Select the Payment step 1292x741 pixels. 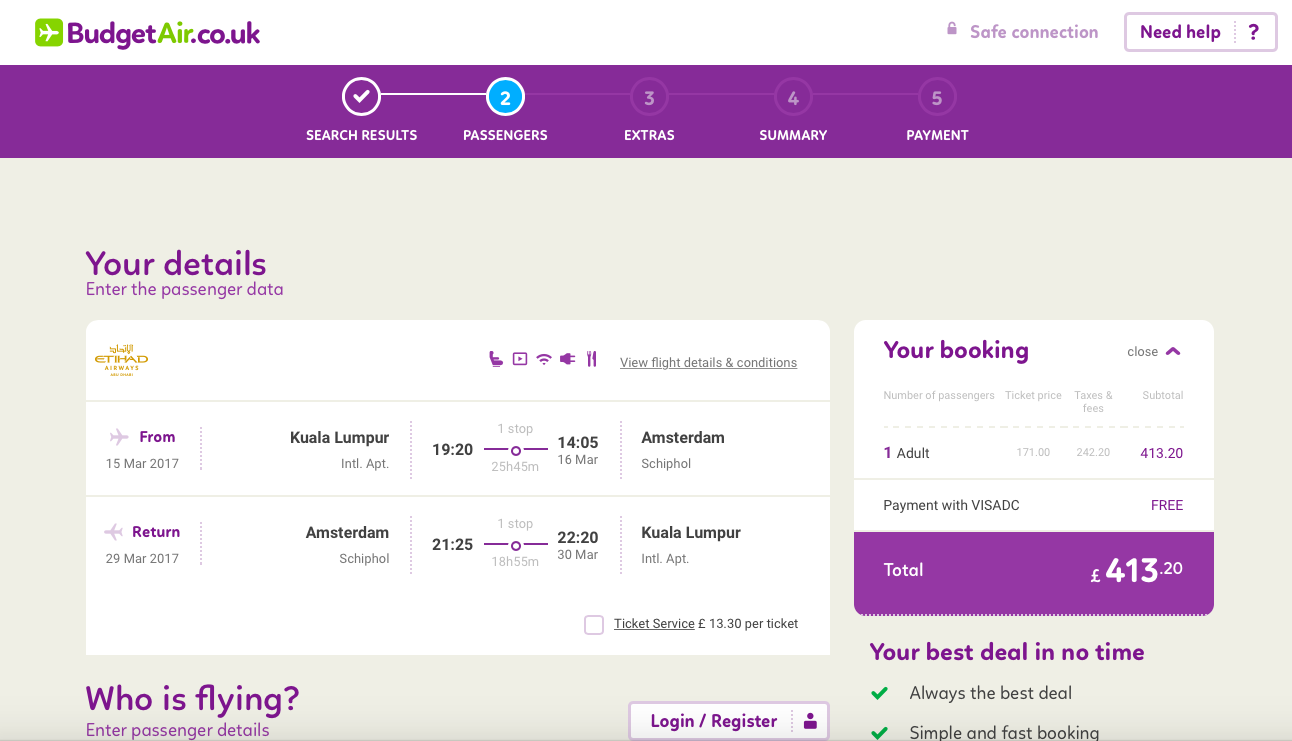937,97
